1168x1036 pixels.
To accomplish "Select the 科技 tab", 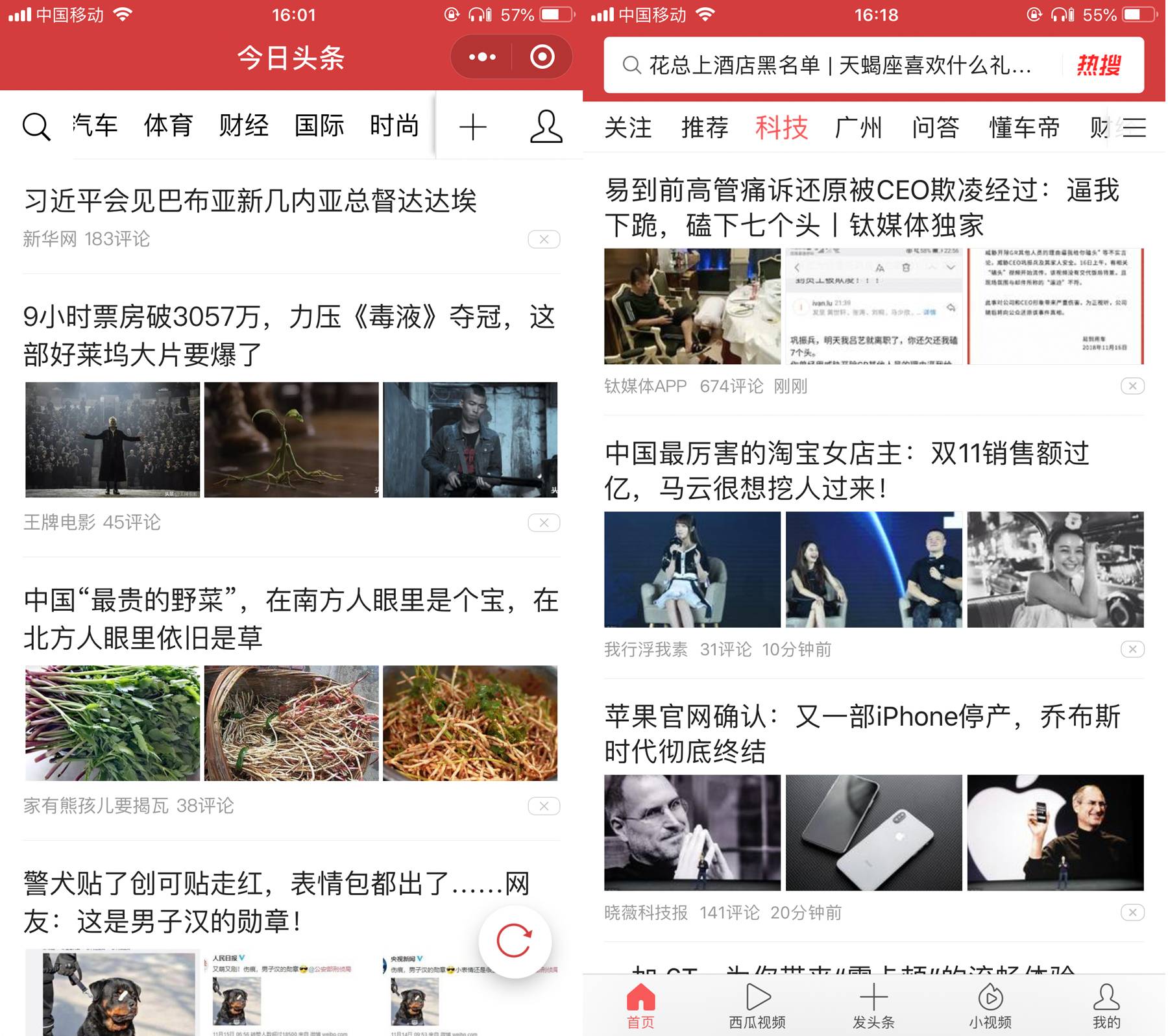I will pos(782,128).
